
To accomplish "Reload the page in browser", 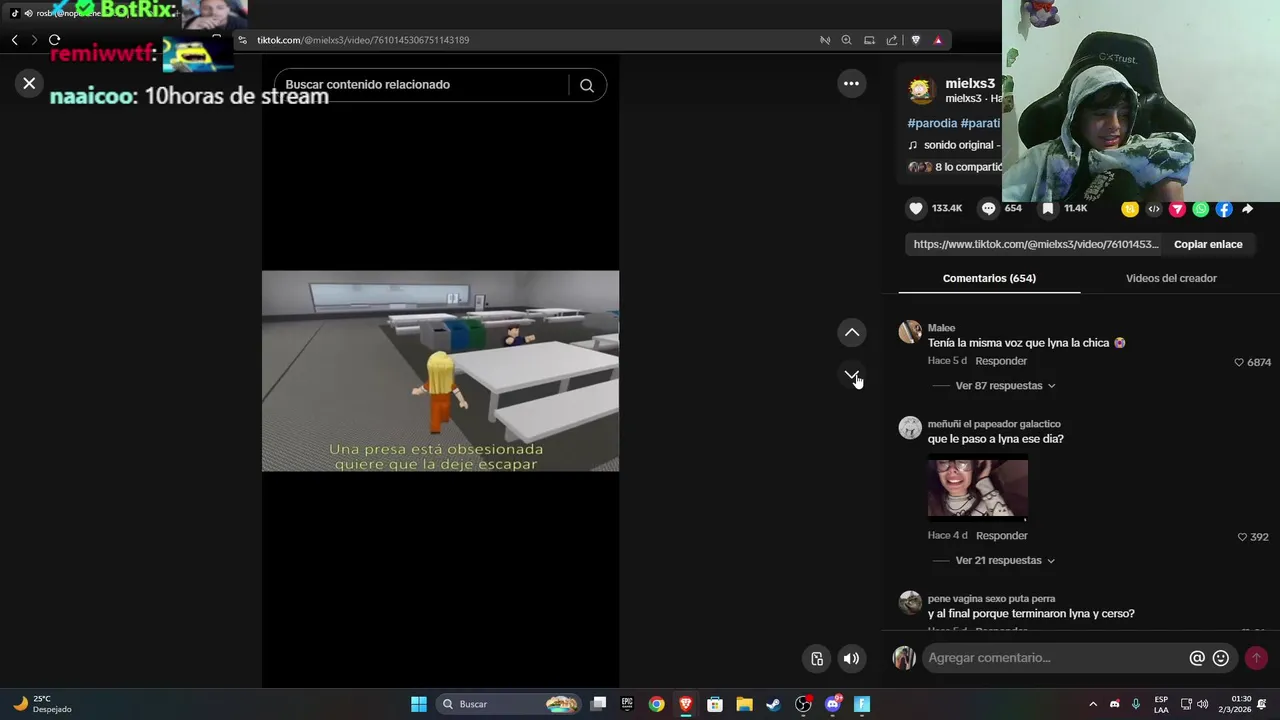I will coord(54,40).
